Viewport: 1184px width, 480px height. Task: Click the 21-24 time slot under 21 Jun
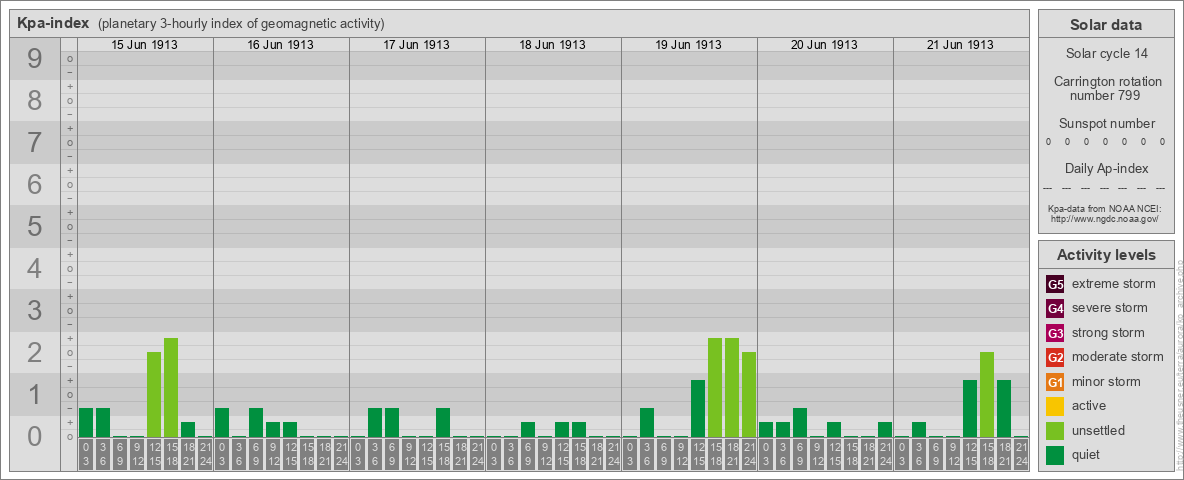(1020, 455)
